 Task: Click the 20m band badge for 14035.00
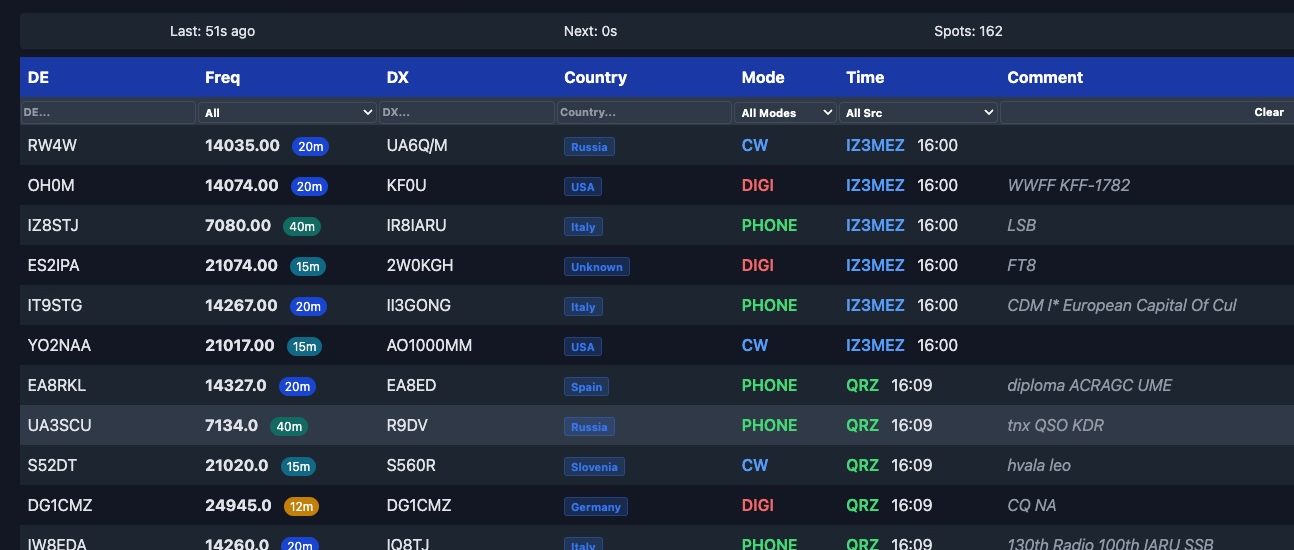[310, 147]
